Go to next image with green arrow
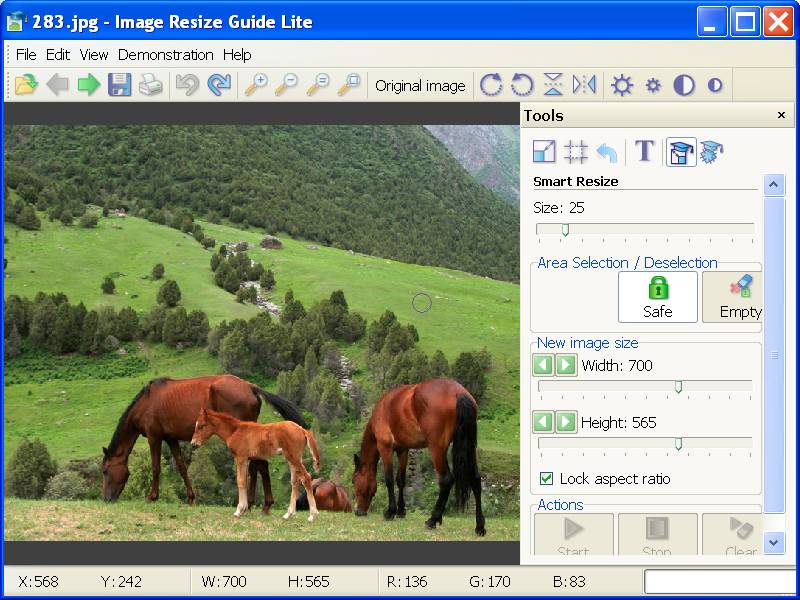This screenshot has height=600, width=800. 89,85
